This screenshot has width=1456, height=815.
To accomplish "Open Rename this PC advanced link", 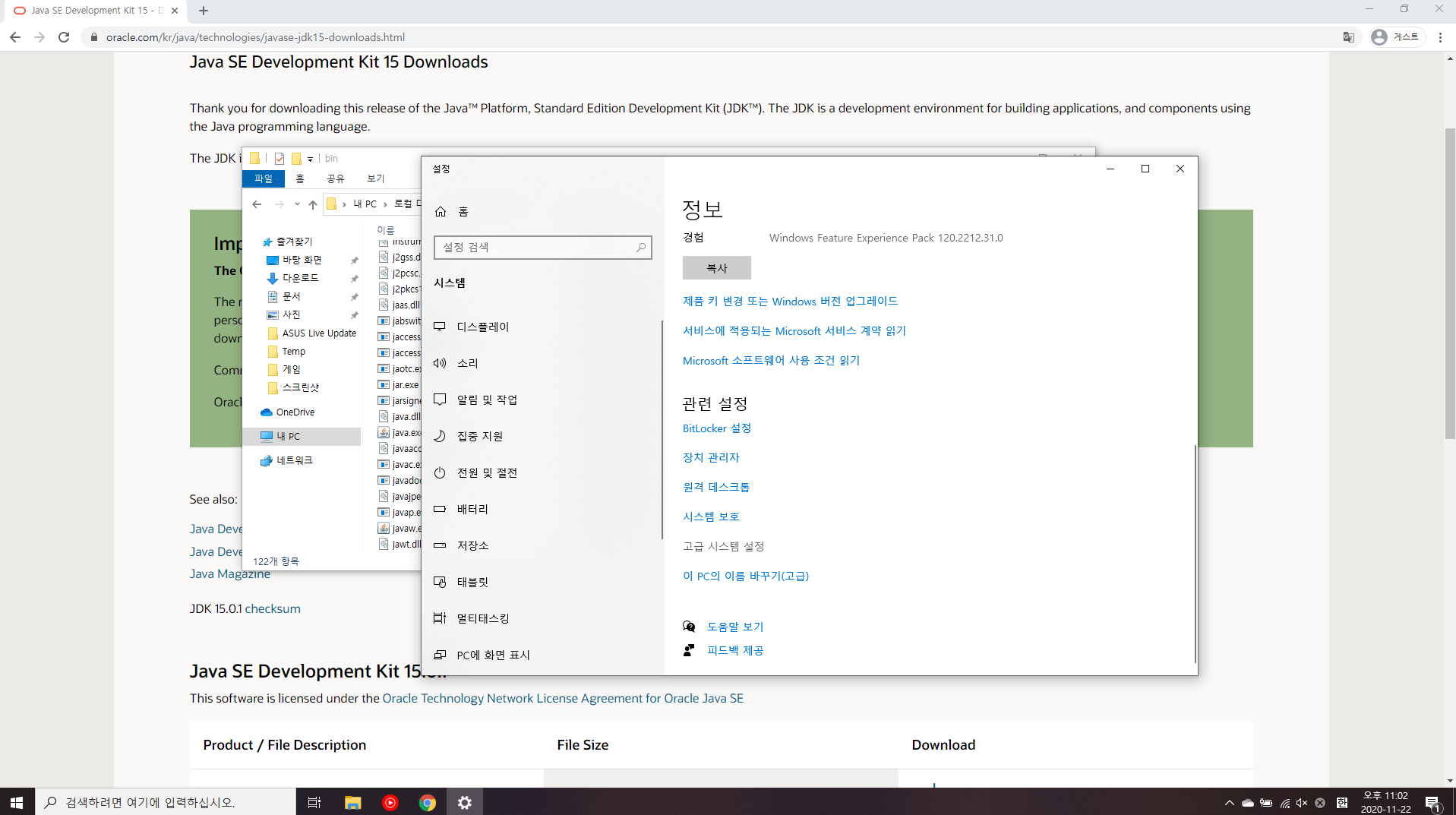I will 746,577.
